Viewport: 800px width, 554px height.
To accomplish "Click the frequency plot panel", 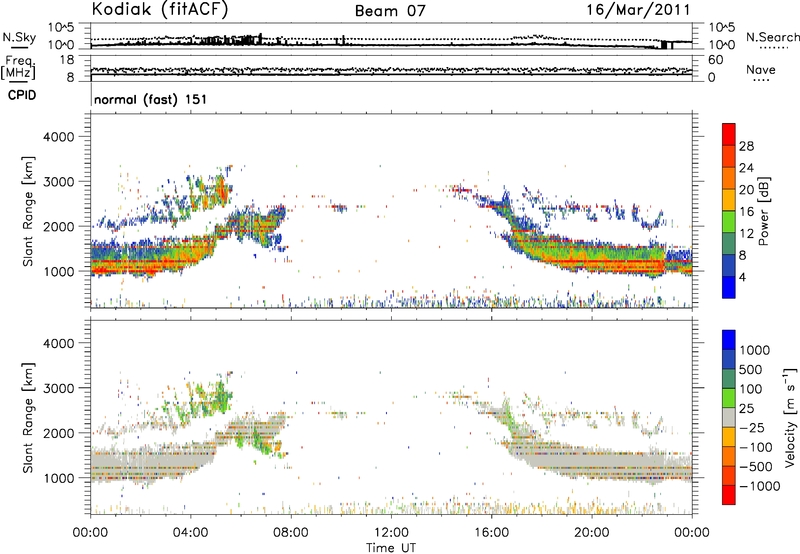I will tap(391, 68).
